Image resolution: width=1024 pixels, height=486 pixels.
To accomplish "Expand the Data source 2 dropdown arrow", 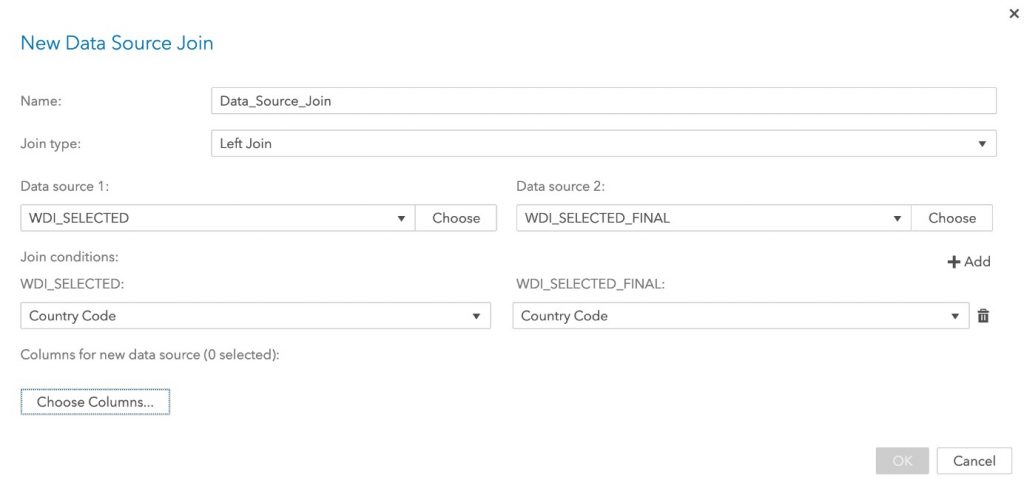I will click(x=898, y=218).
